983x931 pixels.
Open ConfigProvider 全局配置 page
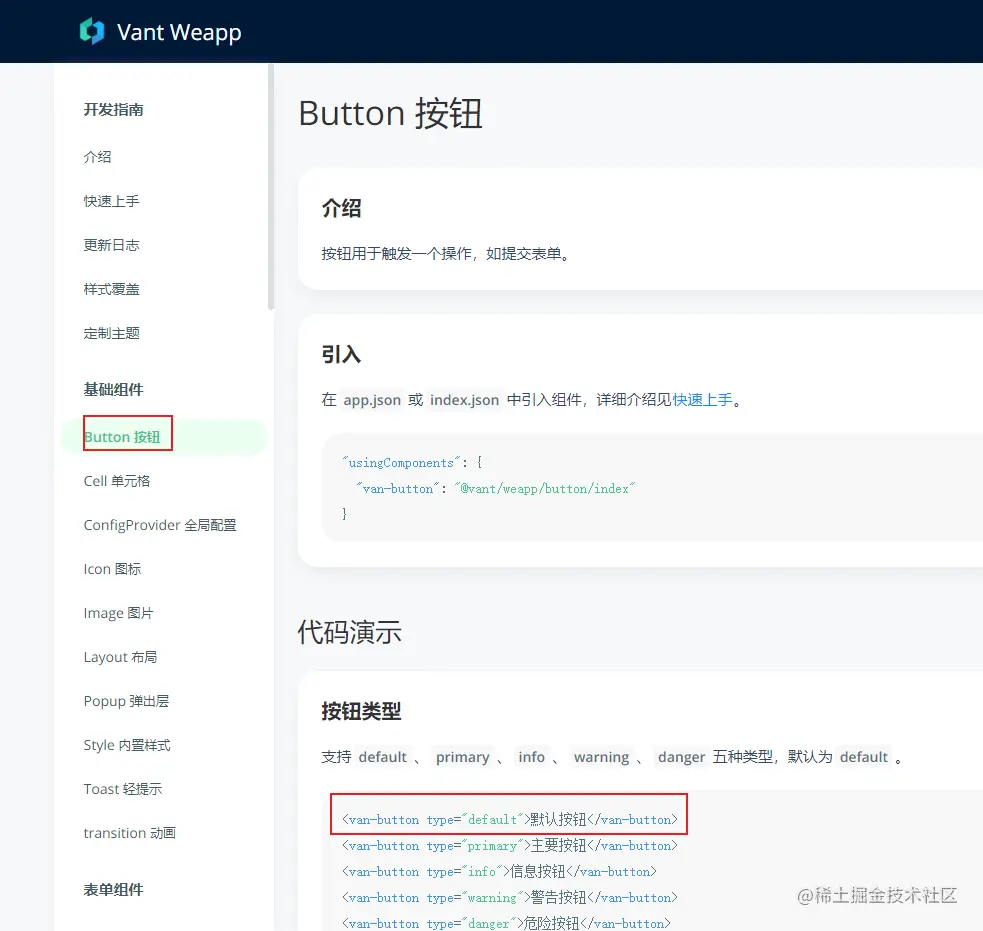160,525
